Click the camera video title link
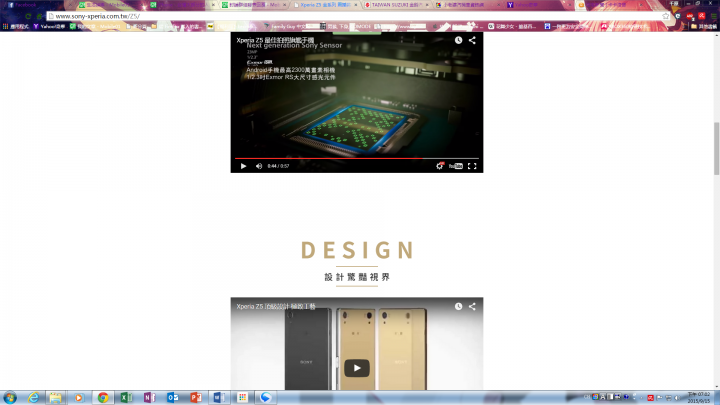 (275, 40)
